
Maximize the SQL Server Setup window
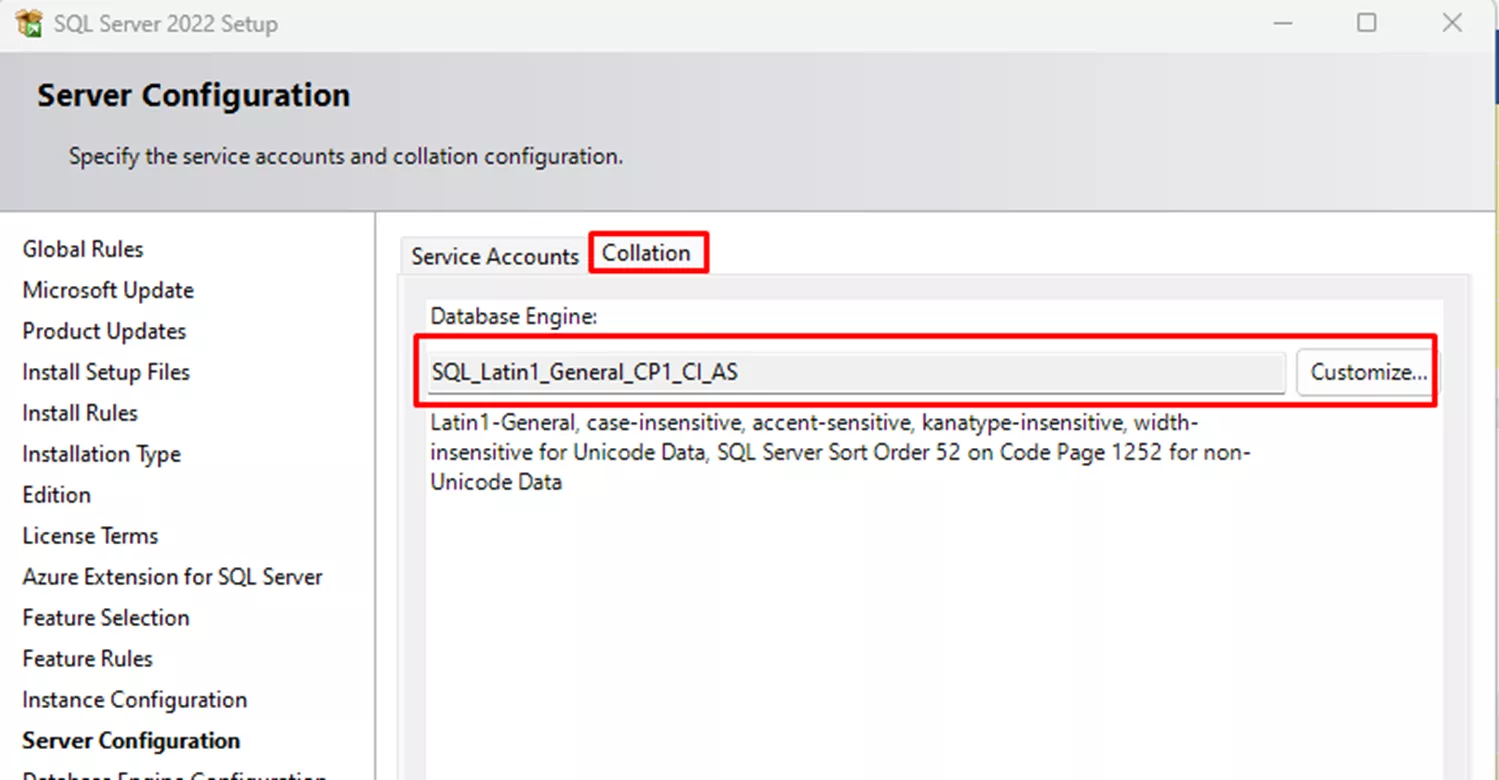pyautogui.click(x=1367, y=22)
